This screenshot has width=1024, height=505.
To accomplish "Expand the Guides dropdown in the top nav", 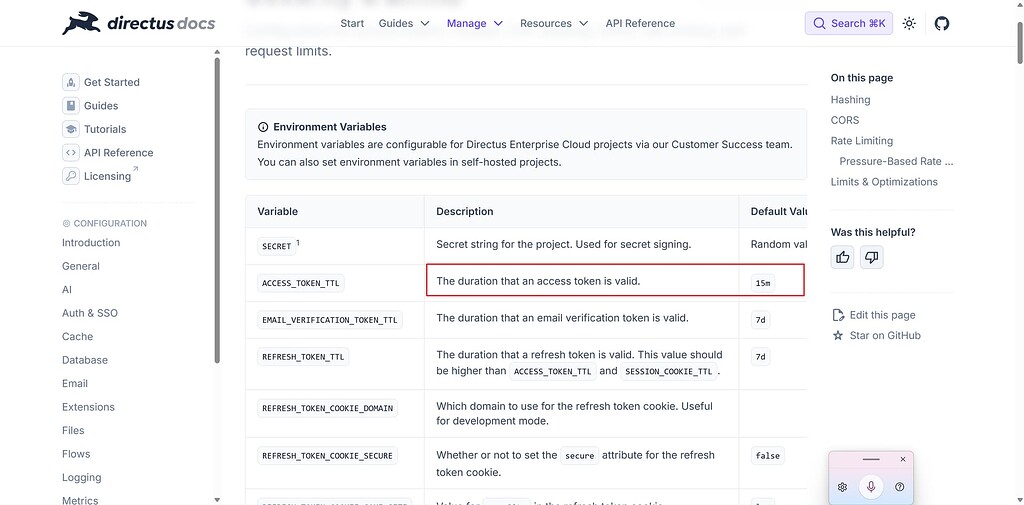I will 404,24.
